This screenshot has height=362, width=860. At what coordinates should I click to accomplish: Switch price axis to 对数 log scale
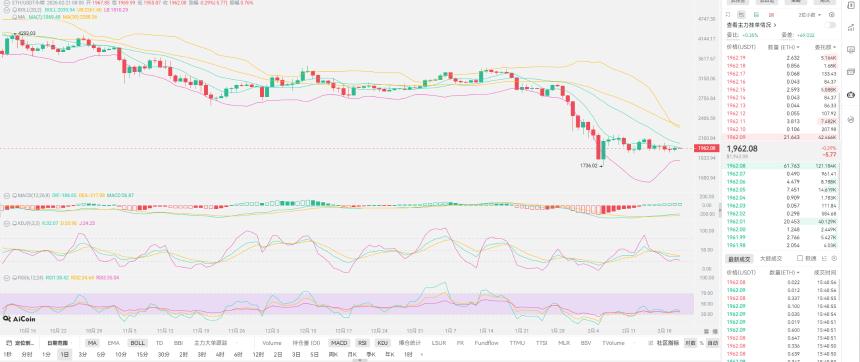(690, 343)
